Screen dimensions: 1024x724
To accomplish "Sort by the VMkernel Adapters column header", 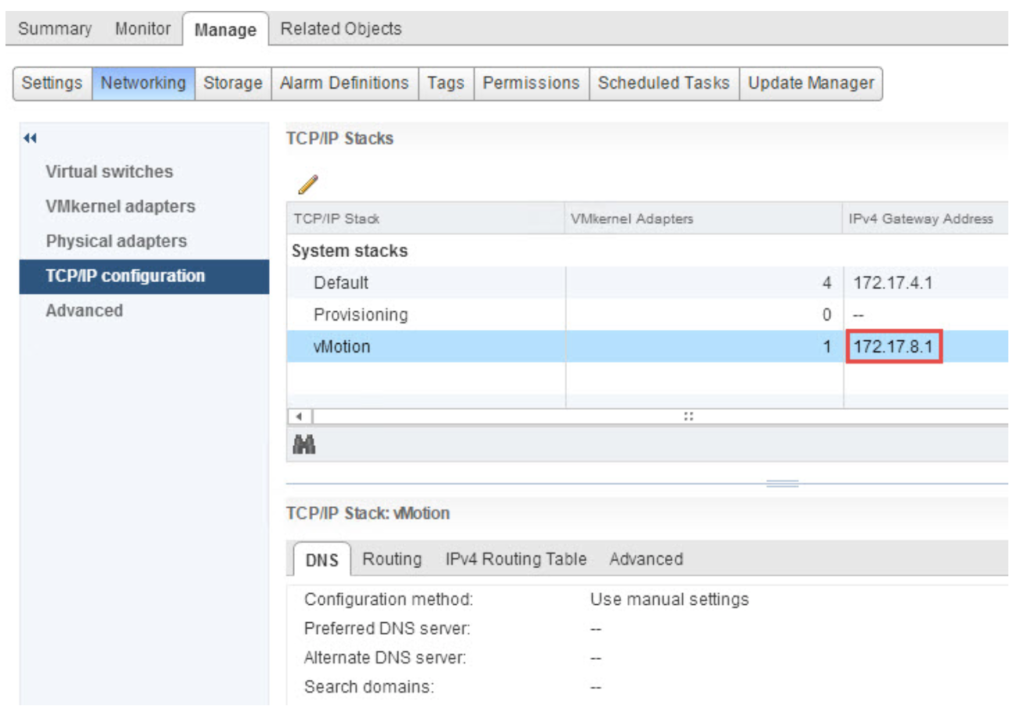I will (703, 219).
